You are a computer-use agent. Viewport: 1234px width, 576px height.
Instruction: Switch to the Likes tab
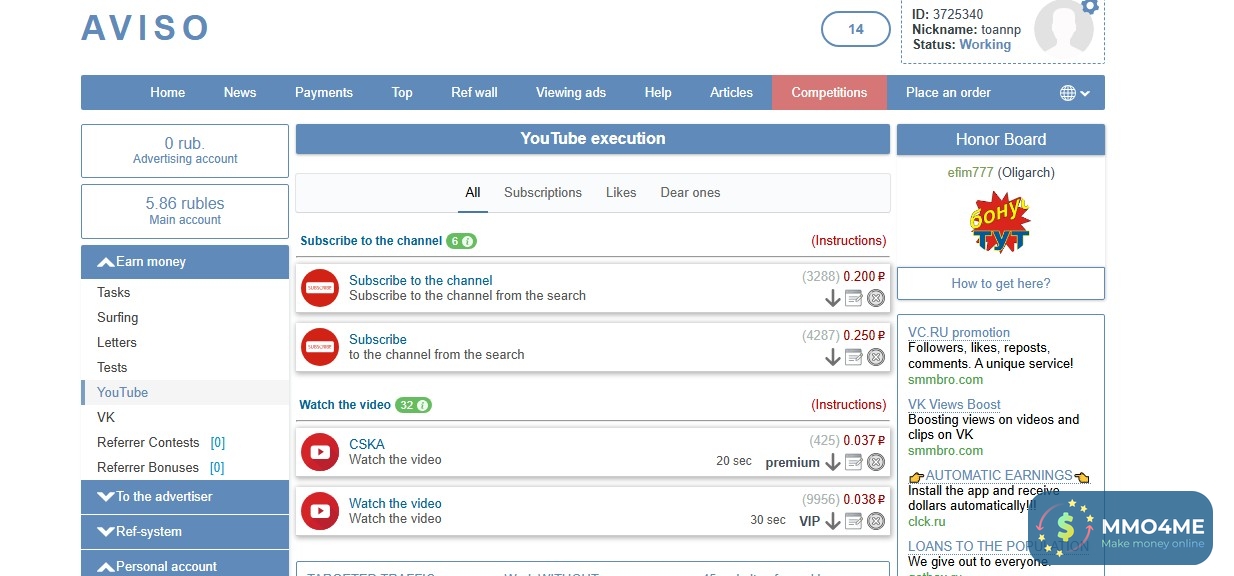tap(621, 192)
